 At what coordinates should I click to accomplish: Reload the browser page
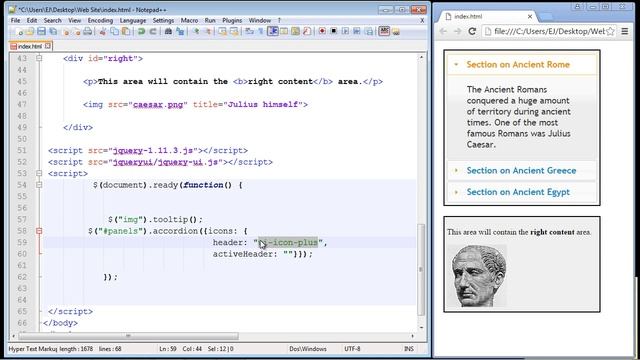coord(472,31)
